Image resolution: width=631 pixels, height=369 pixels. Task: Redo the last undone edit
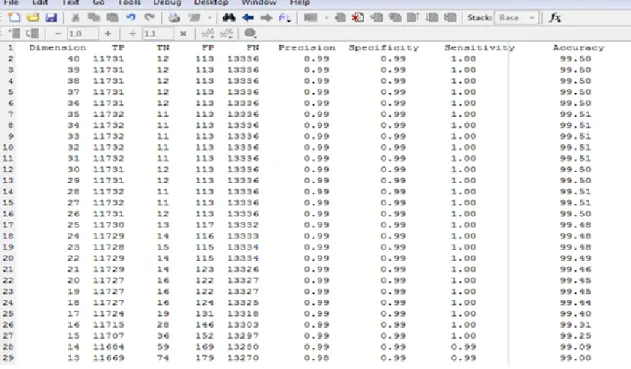click(149, 17)
